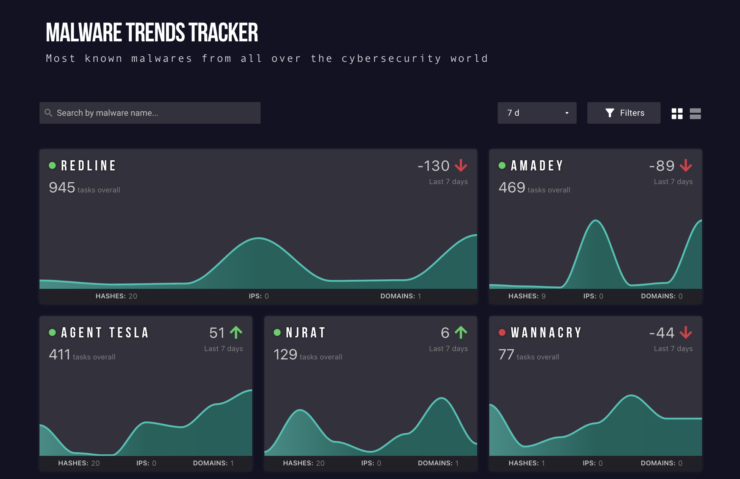Click Amadey DOMAINS: 0 footer entry
The width and height of the screenshot is (740, 479).
(662, 296)
